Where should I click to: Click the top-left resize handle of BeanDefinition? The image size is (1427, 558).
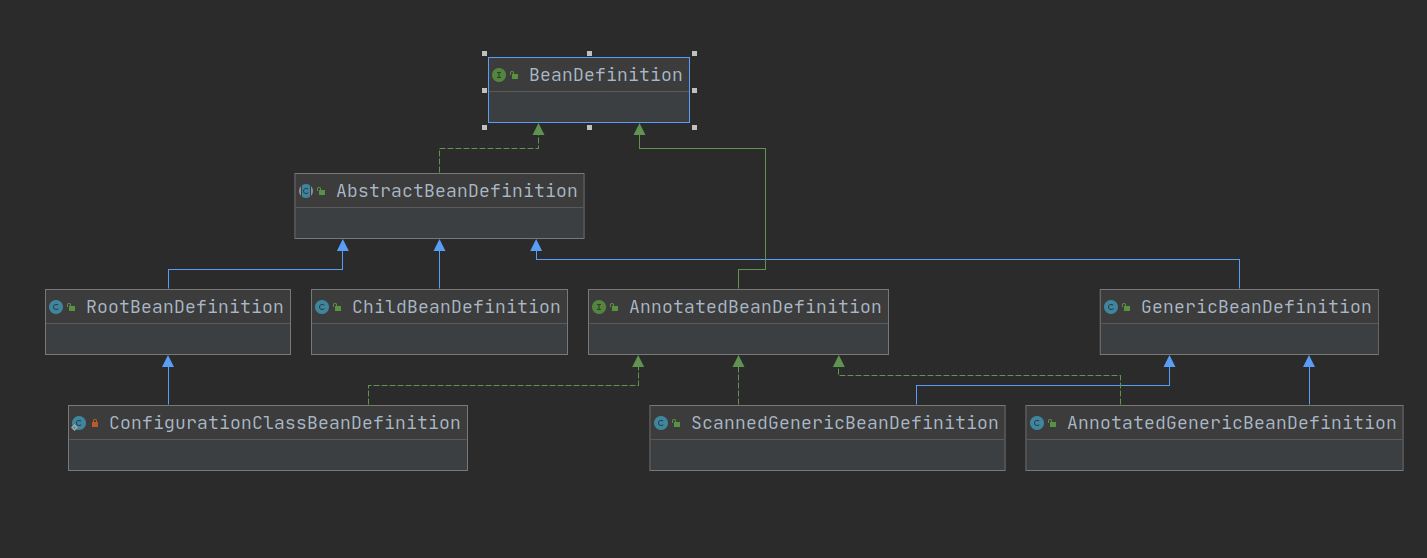coord(485,54)
